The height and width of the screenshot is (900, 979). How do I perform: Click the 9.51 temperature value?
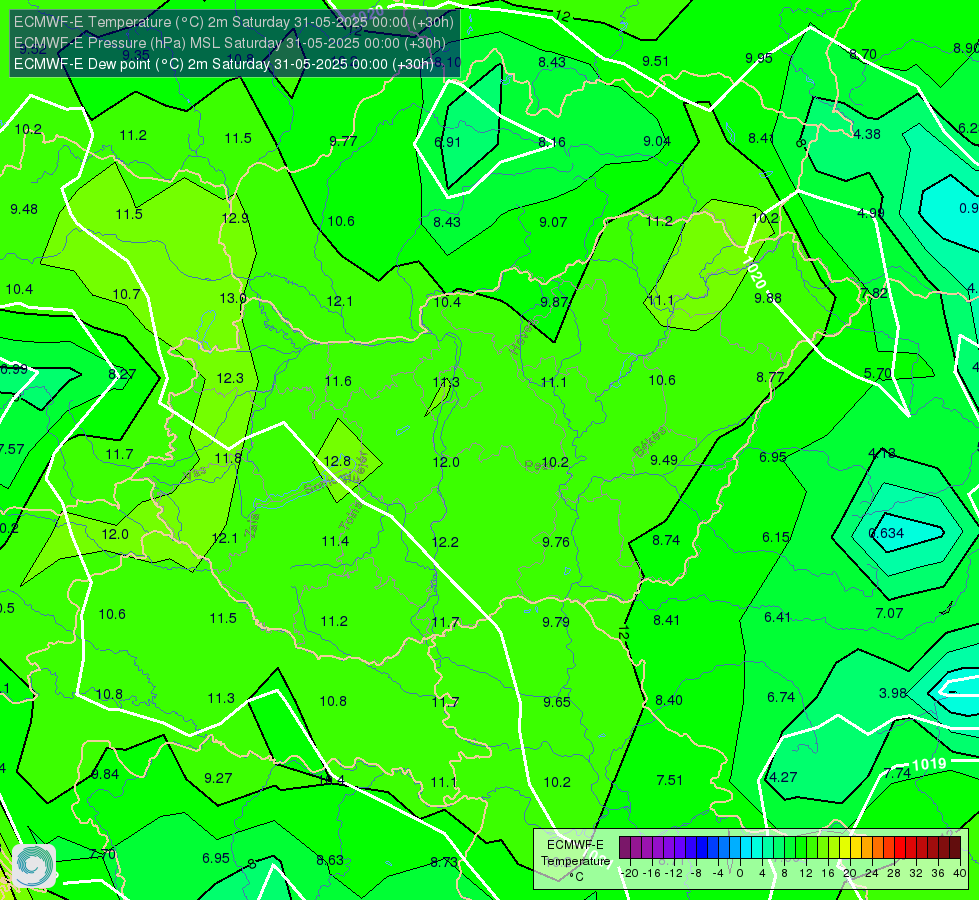[656, 61]
